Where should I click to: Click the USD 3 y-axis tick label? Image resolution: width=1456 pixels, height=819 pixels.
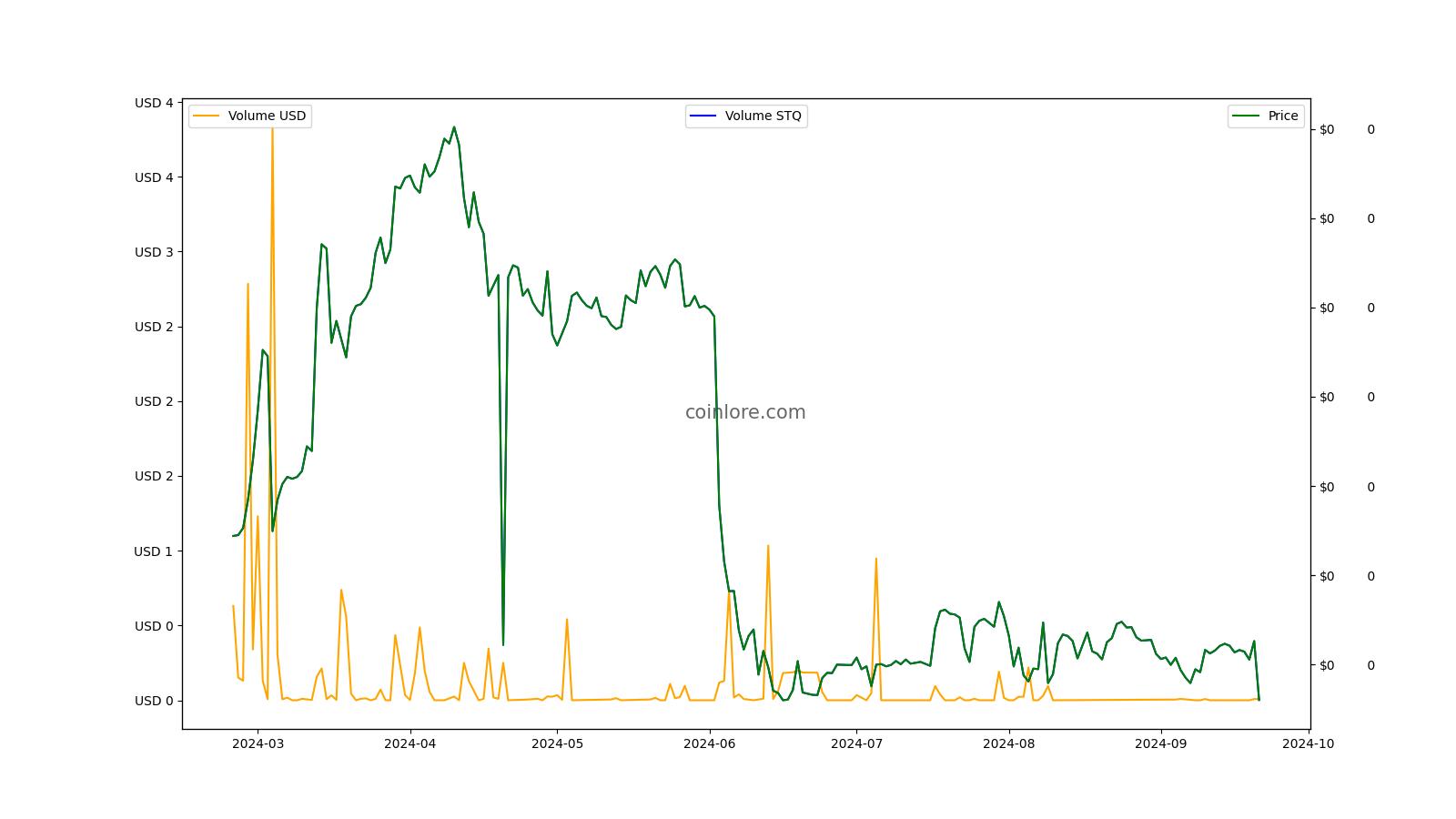[x=154, y=252]
